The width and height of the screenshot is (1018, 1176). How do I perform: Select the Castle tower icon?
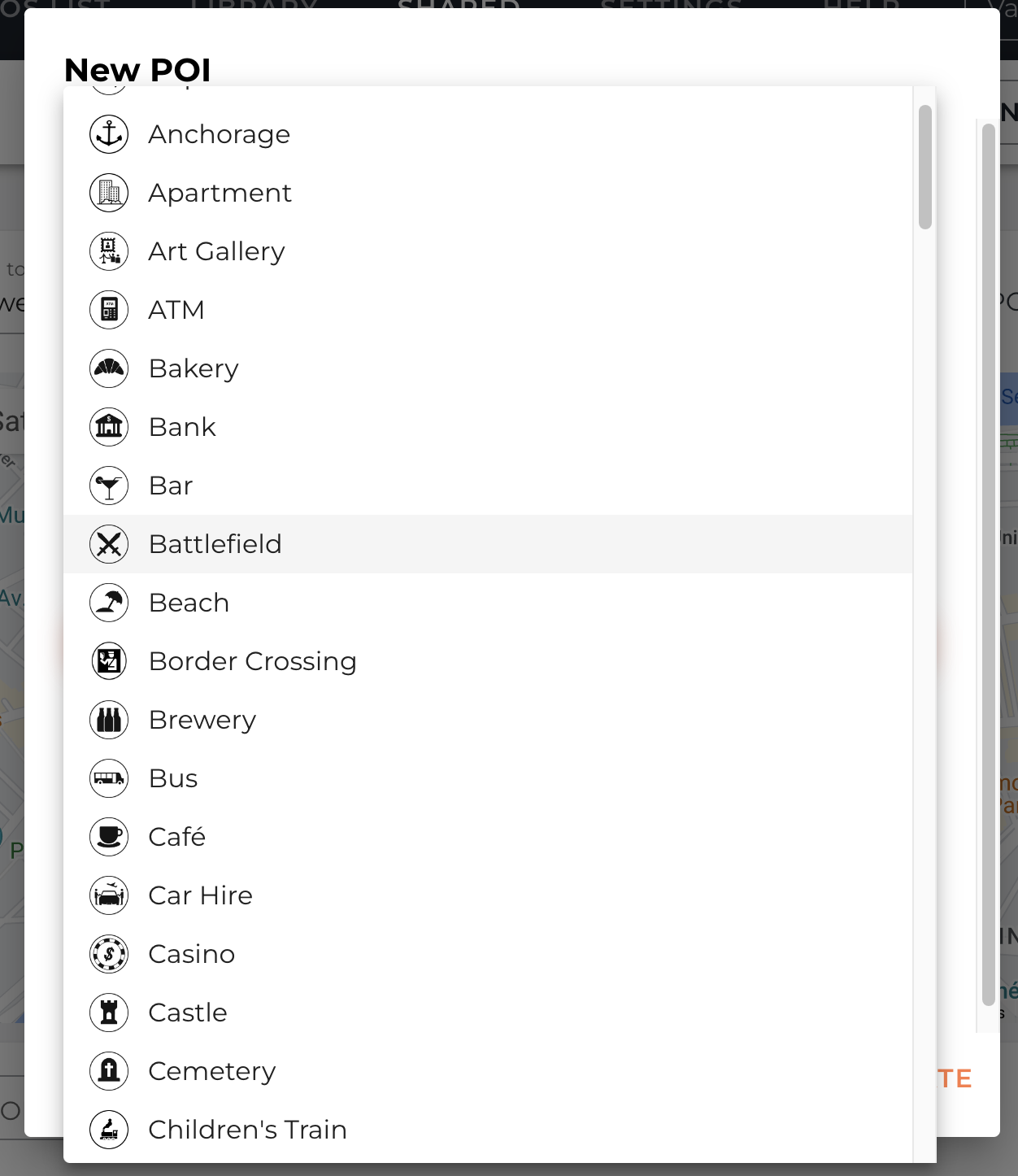click(109, 1013)
